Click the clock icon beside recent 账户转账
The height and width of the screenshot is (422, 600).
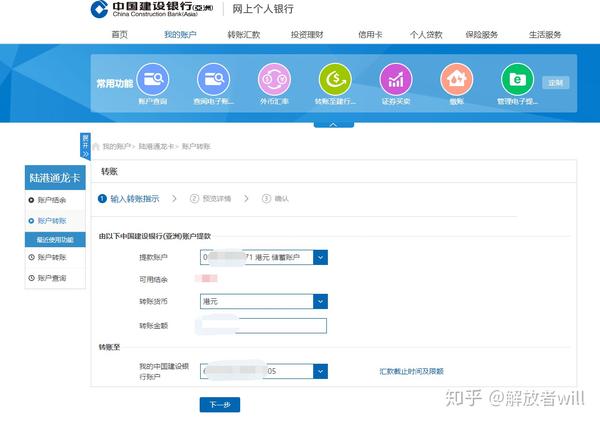[31, 257]
